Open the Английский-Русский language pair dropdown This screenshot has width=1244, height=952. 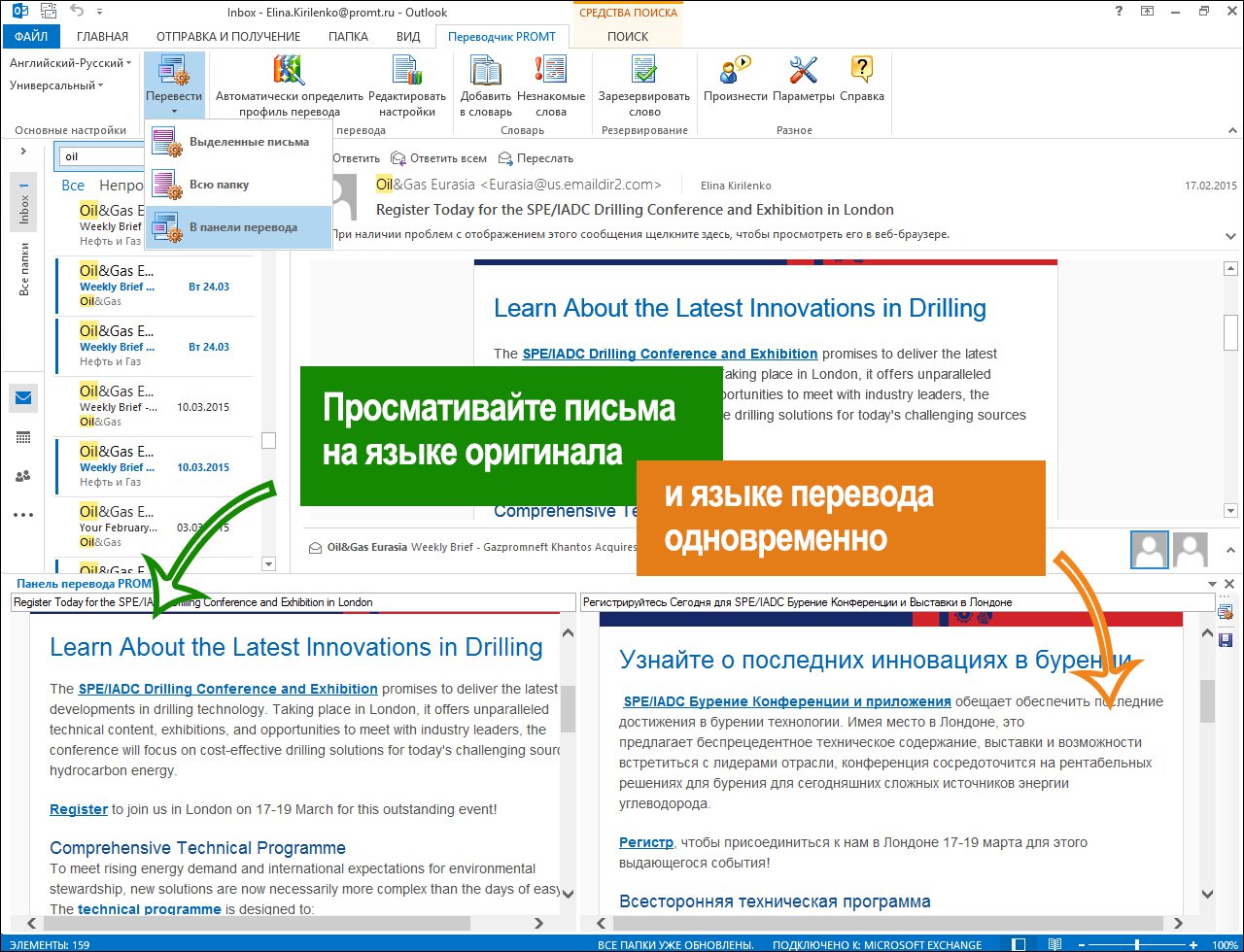[70, 63]
